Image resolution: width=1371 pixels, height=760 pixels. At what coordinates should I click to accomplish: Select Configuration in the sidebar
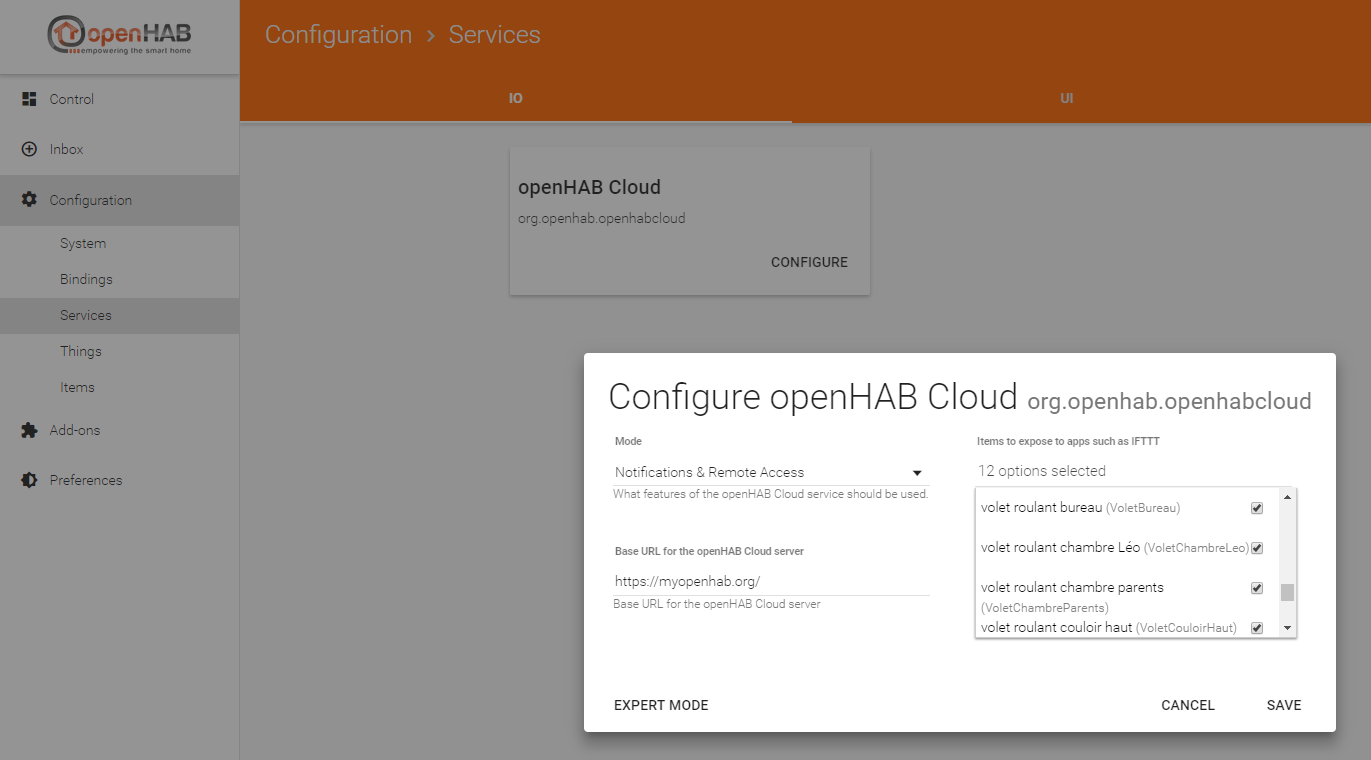point(119,200)
